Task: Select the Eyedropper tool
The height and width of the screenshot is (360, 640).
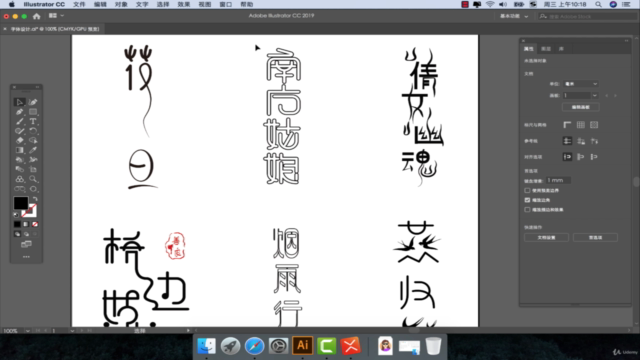Action: tap(33, 150)
